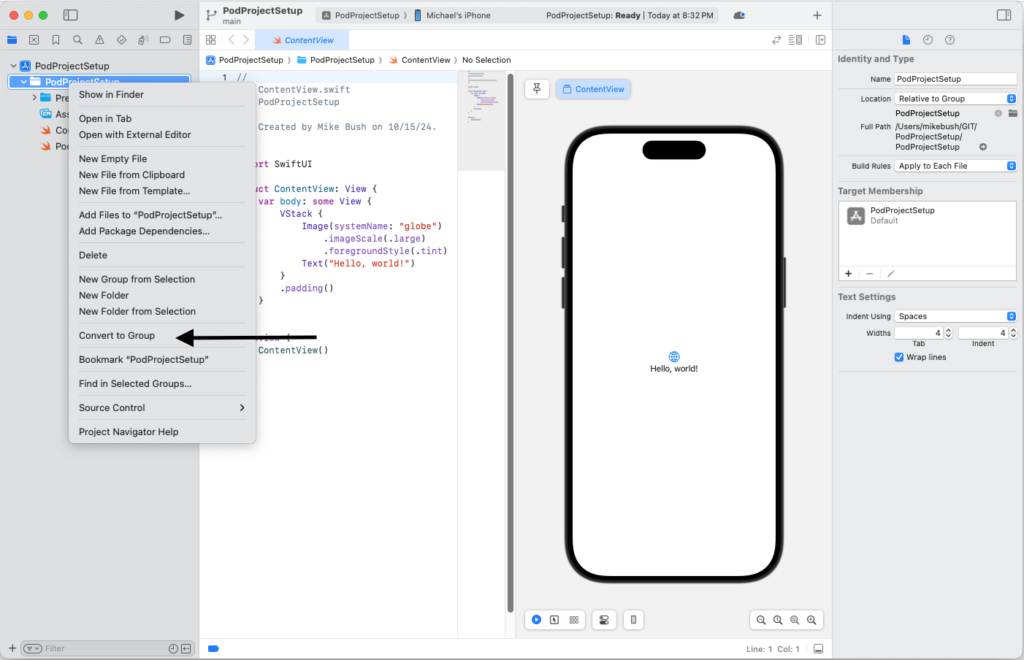The width and height of the screenshot is (1024, 660).
Task: Collapse the PodProjectSetup root project tree
Action: click(13, 66)
